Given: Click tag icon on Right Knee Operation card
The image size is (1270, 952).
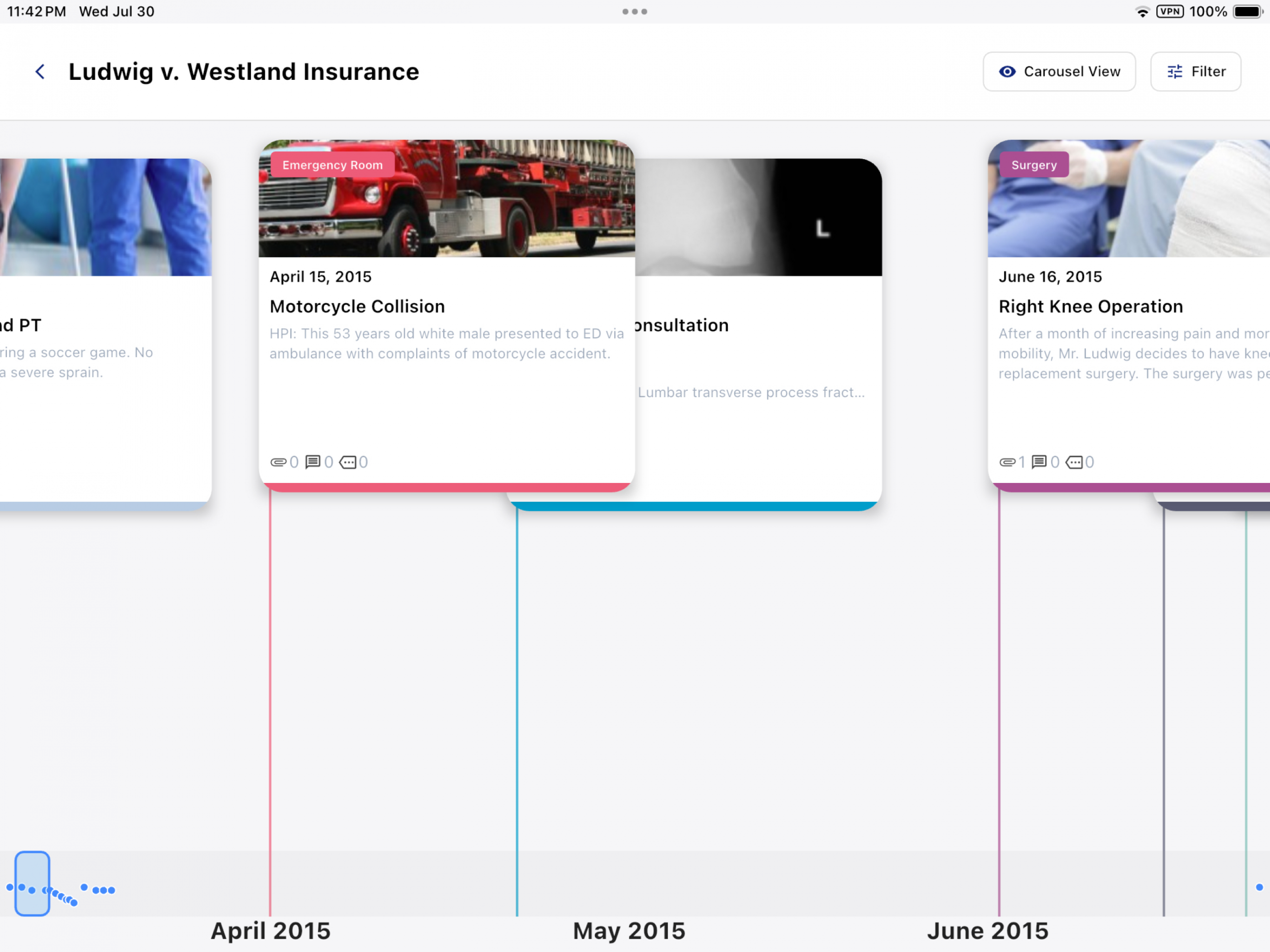Looking at the screenshot, I should coord(1074,462).
